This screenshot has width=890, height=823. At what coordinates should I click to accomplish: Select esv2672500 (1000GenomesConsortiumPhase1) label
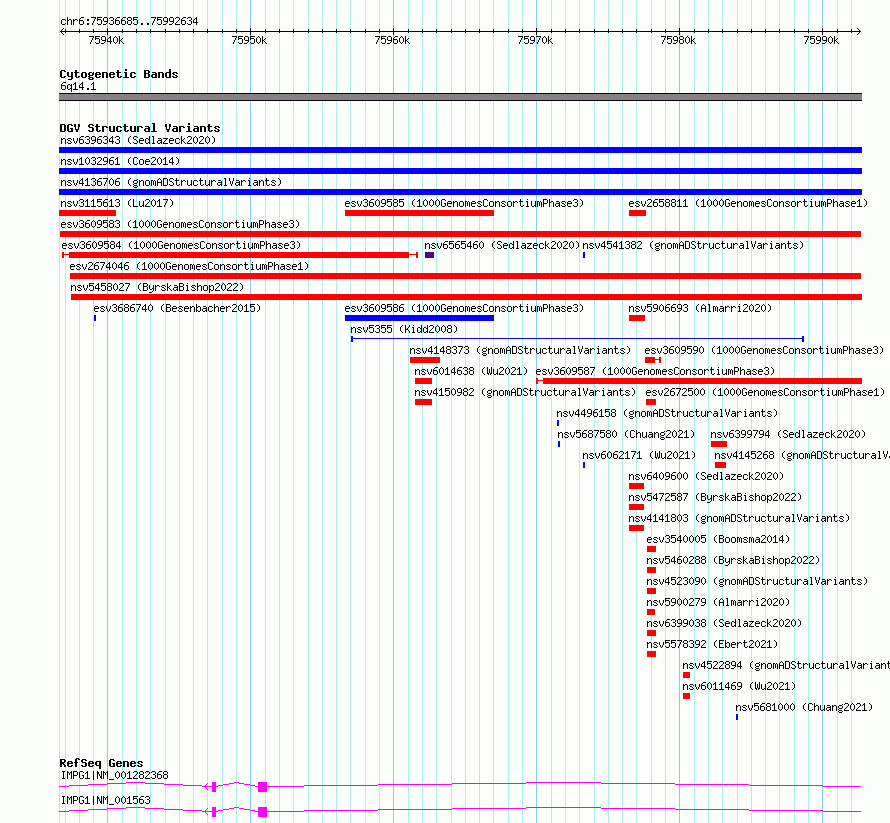click(765, 392)
